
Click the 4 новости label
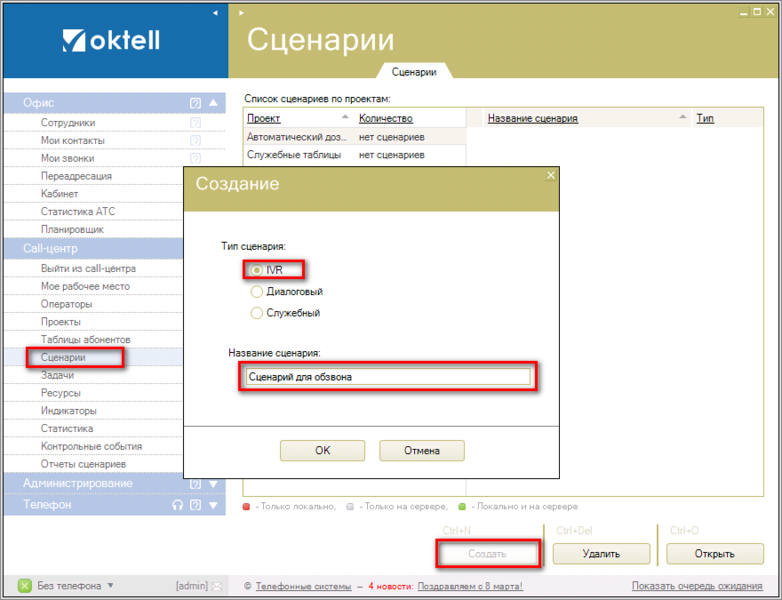391,586
